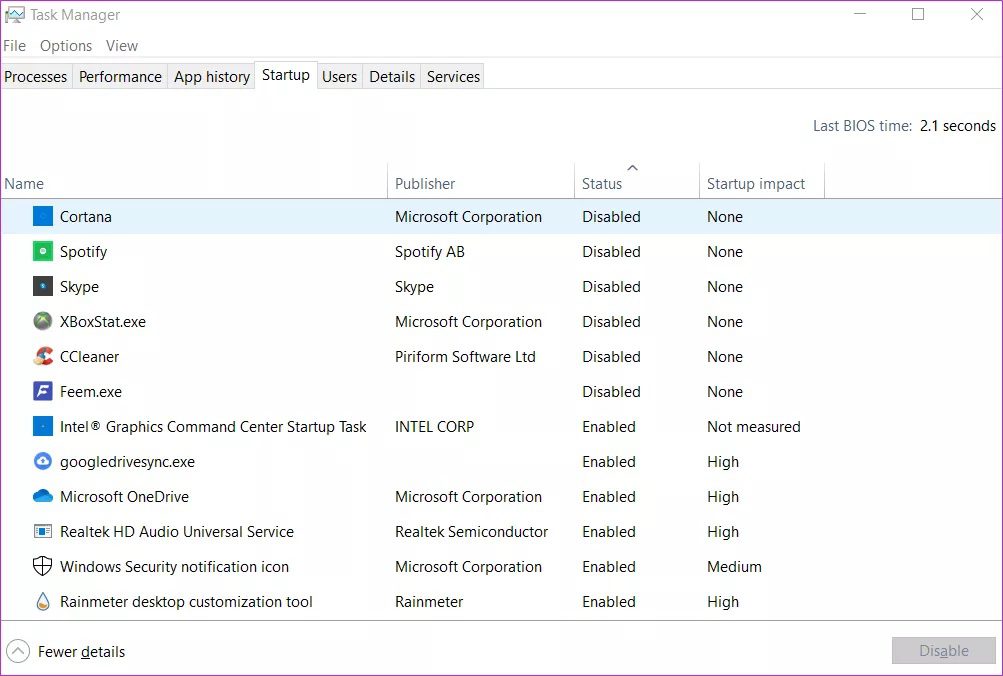Viewport: 1003px width, 676px height.
Task: Click Enabled status for Microsoft OneDrive
Action: 609,496
